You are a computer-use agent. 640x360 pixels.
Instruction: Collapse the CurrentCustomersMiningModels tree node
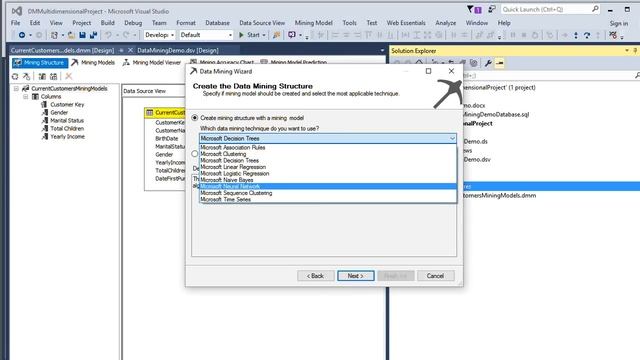(16, 89)
